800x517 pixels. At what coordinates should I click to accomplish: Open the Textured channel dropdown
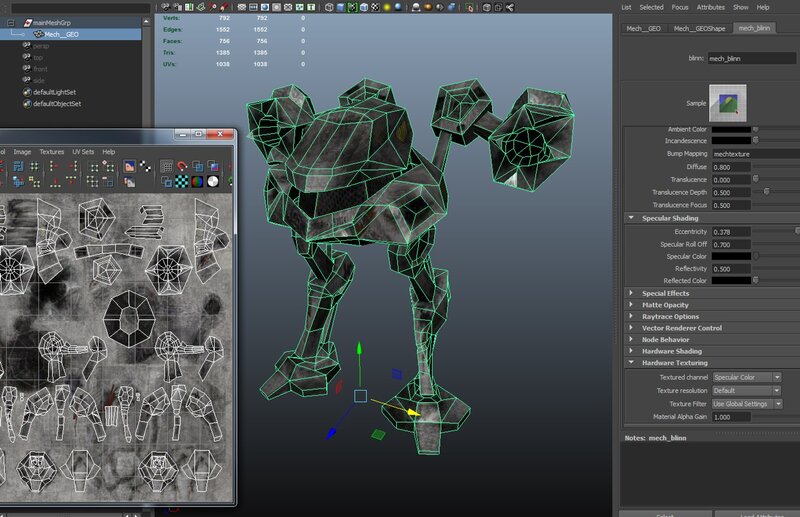(746, 377)
